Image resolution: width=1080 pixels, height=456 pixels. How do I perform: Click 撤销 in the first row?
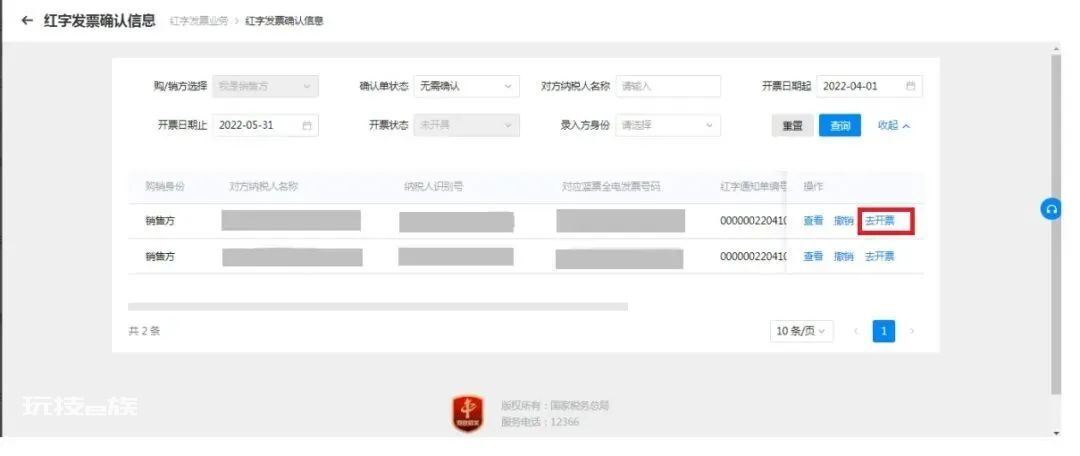tap(844, 221)
